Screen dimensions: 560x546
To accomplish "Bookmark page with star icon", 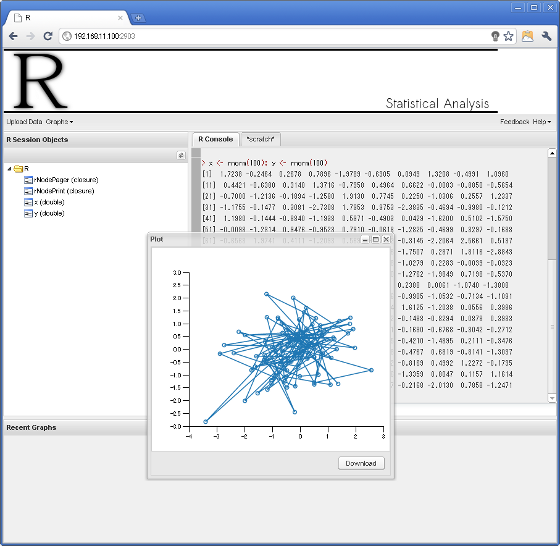I will (x=508, y=36).
